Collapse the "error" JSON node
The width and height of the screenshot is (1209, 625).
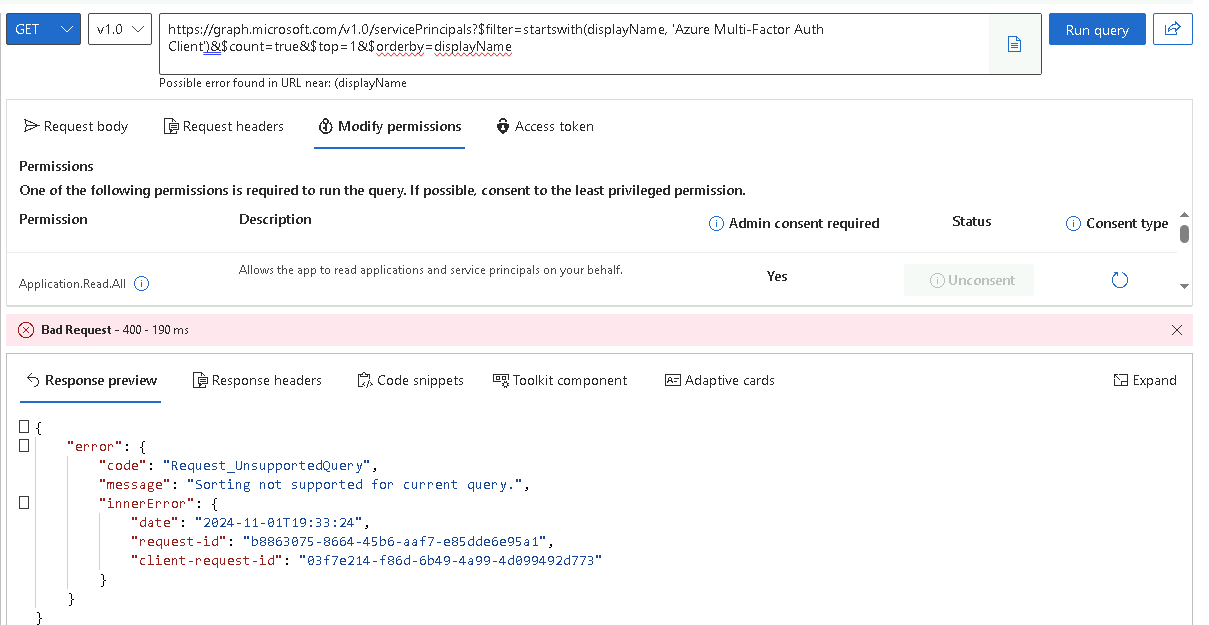pos(24,446)
